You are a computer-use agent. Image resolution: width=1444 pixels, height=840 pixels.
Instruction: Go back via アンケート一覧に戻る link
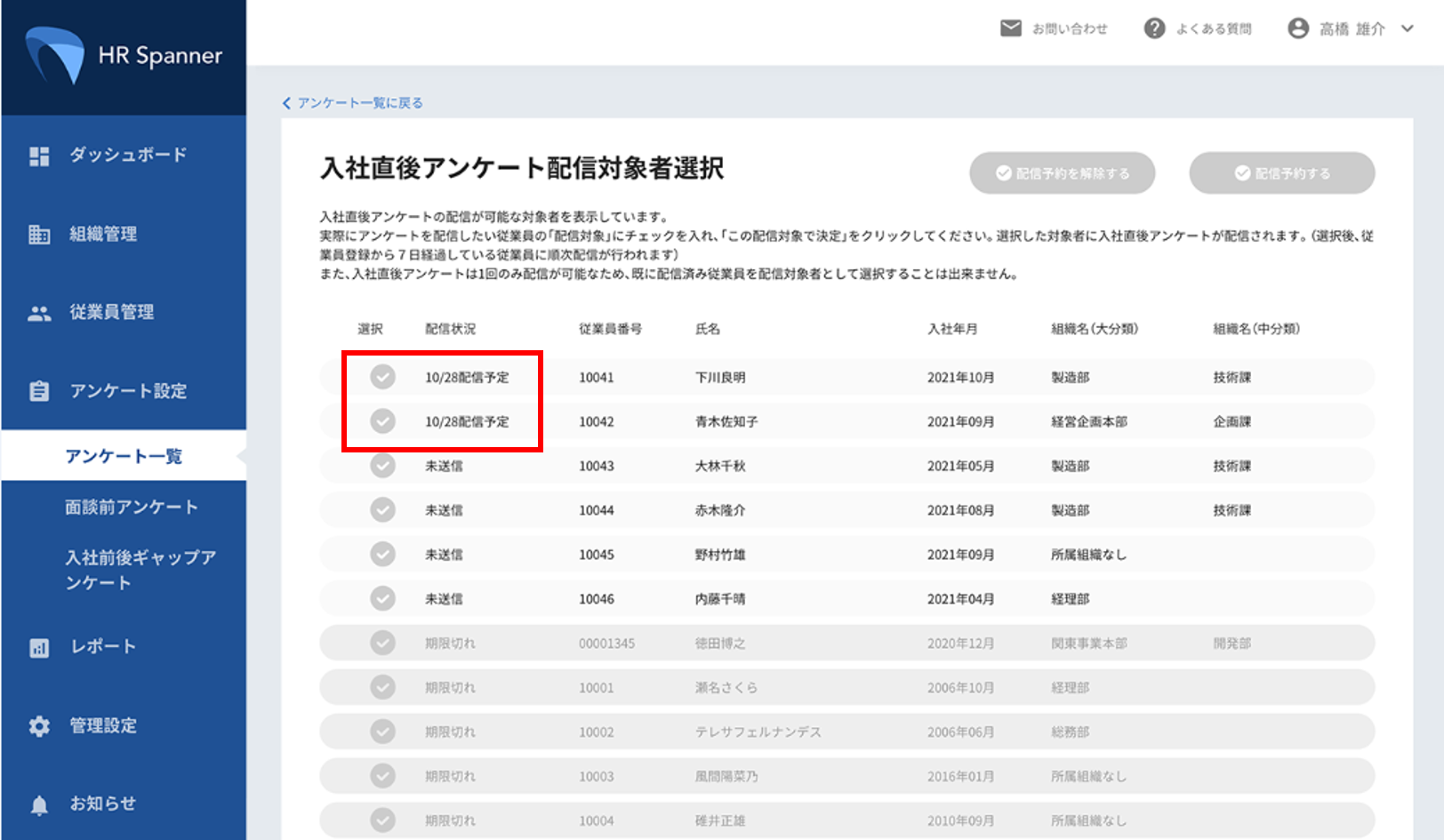353,103
